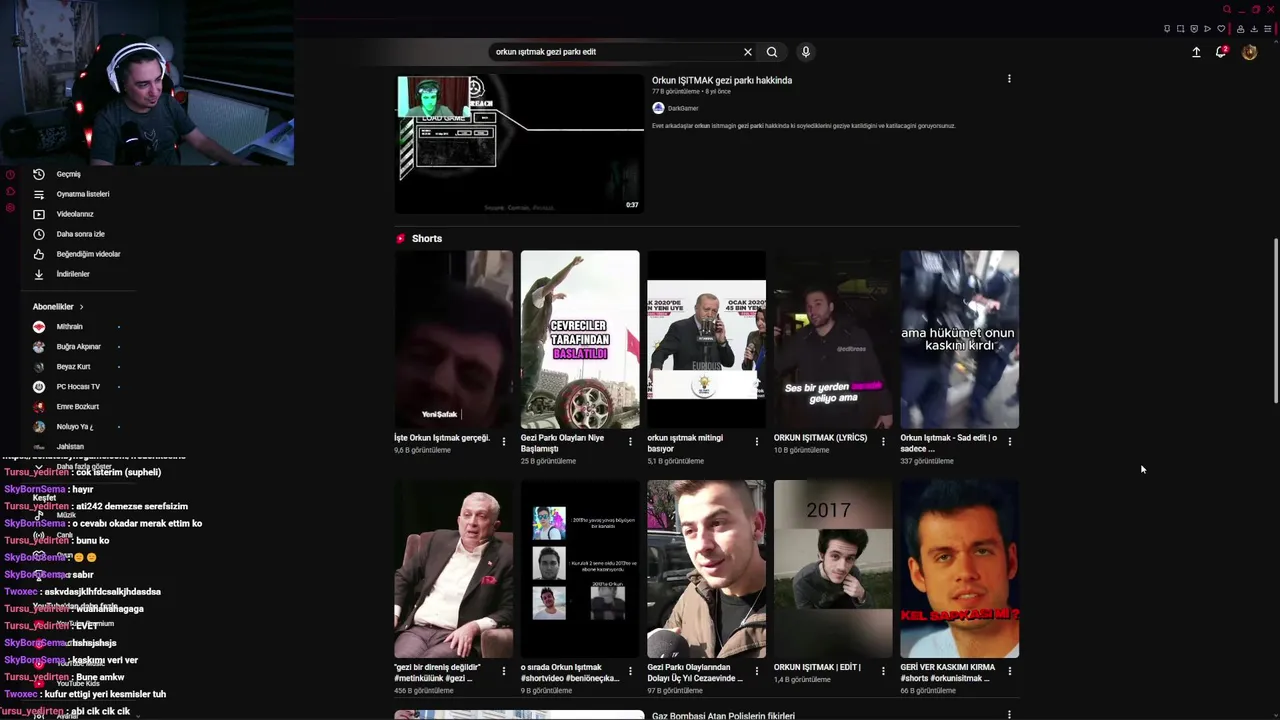
Task: Open more menu for orkun ışıtmak mitingi short
Action: 756,441
